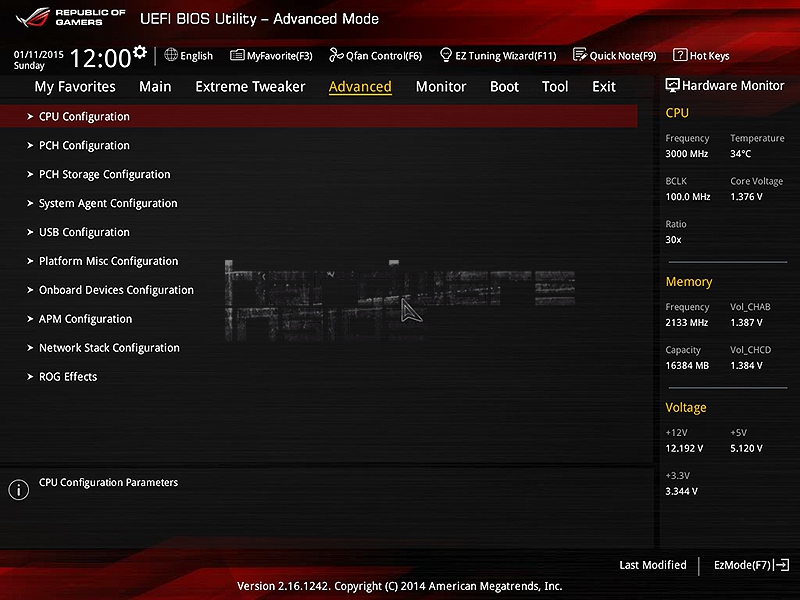
Task: Click CPU frequency value 3000 MHz
Action: tap(687, 154)
